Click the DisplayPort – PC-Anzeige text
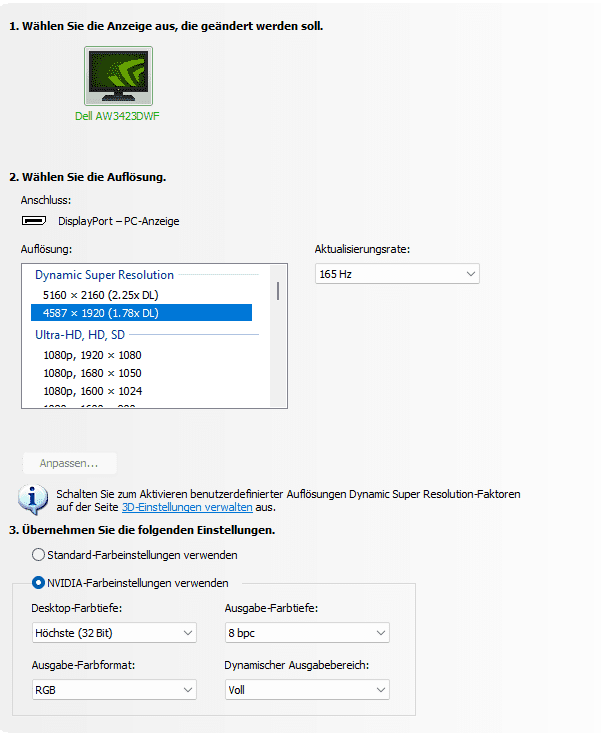 [119, 221]
